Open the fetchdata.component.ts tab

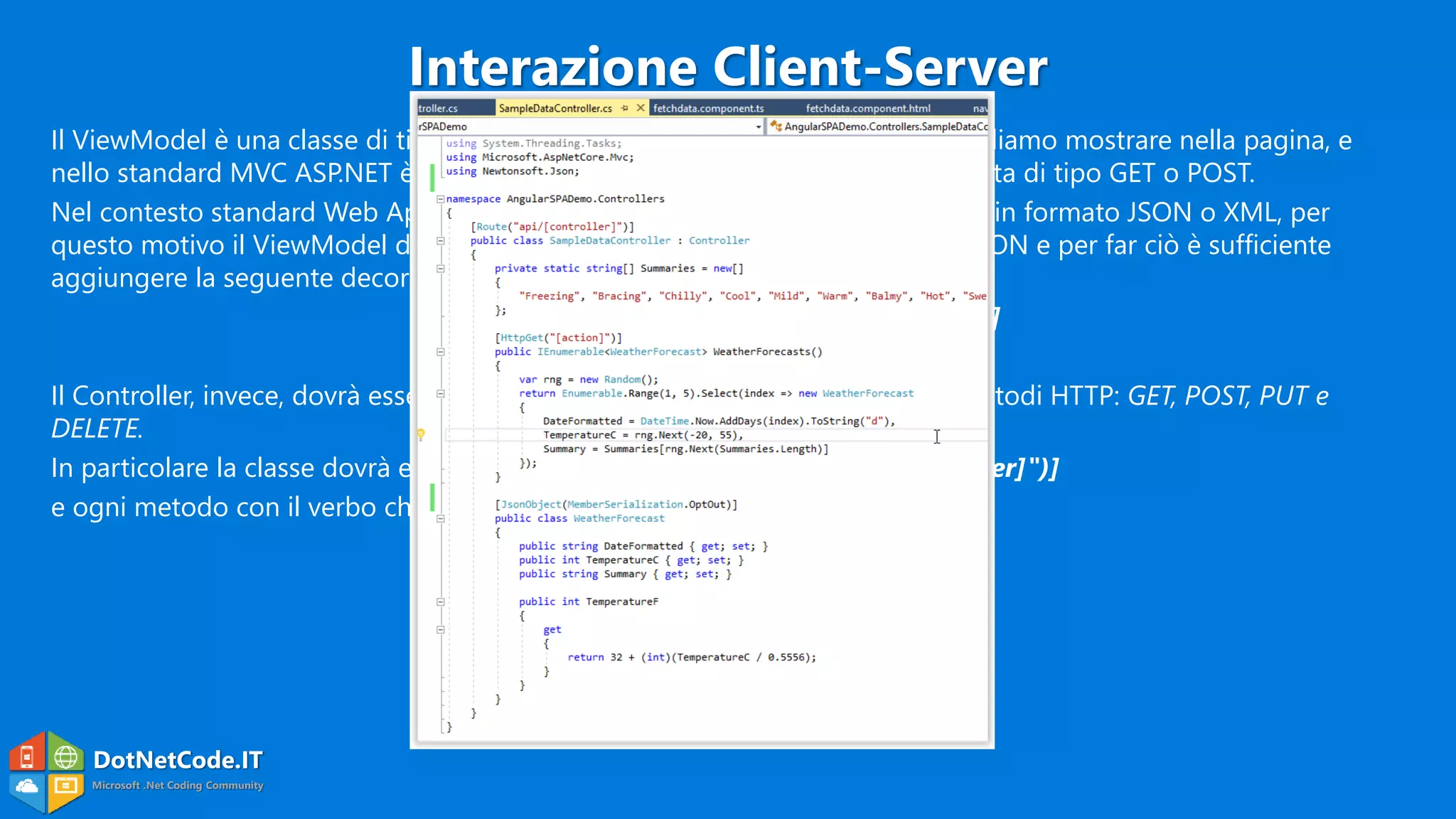point(708,108)
